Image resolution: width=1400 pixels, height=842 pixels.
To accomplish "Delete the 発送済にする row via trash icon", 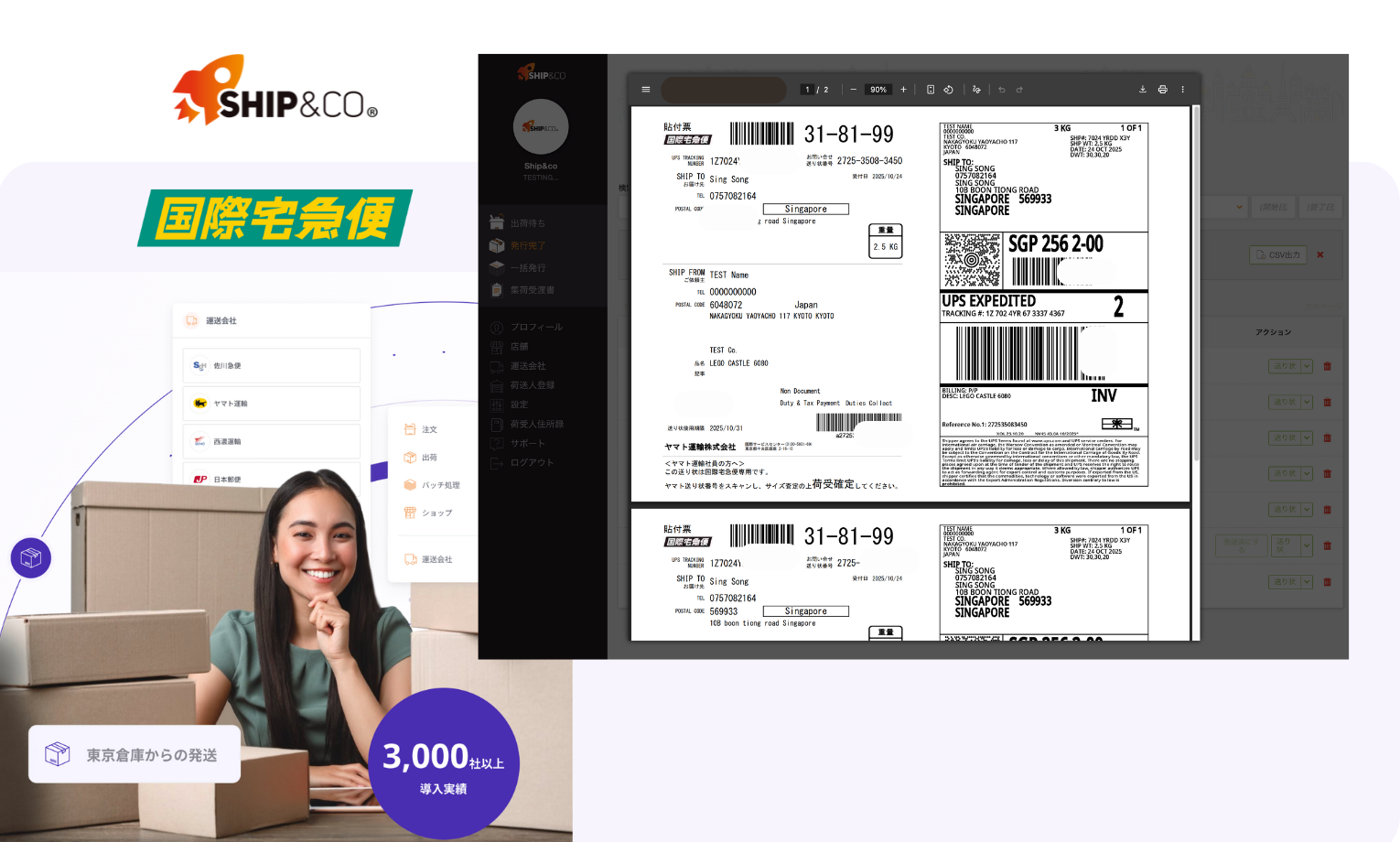I will [1328, 545].
